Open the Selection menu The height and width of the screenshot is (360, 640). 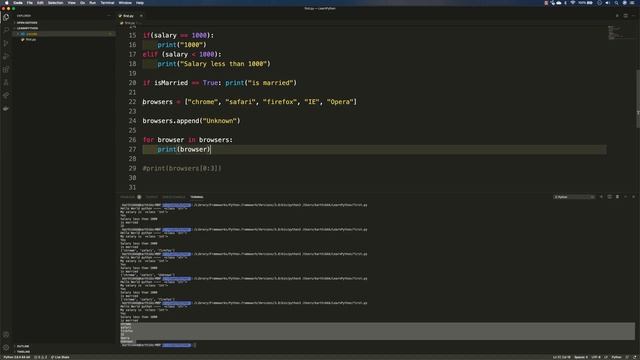(x=56, y=3)
